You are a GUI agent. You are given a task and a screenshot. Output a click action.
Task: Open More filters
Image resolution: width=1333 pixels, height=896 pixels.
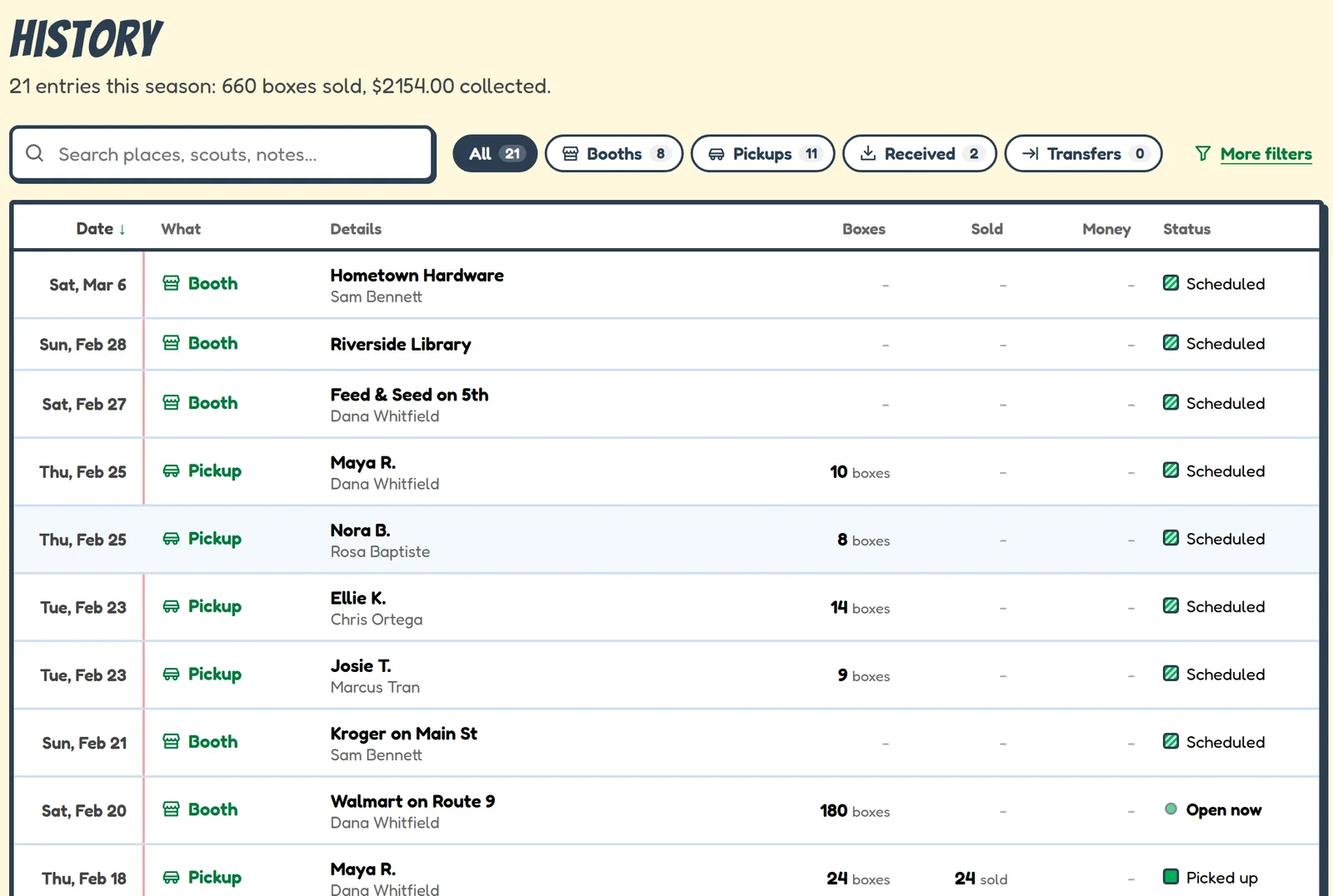tap(1266, 154)
